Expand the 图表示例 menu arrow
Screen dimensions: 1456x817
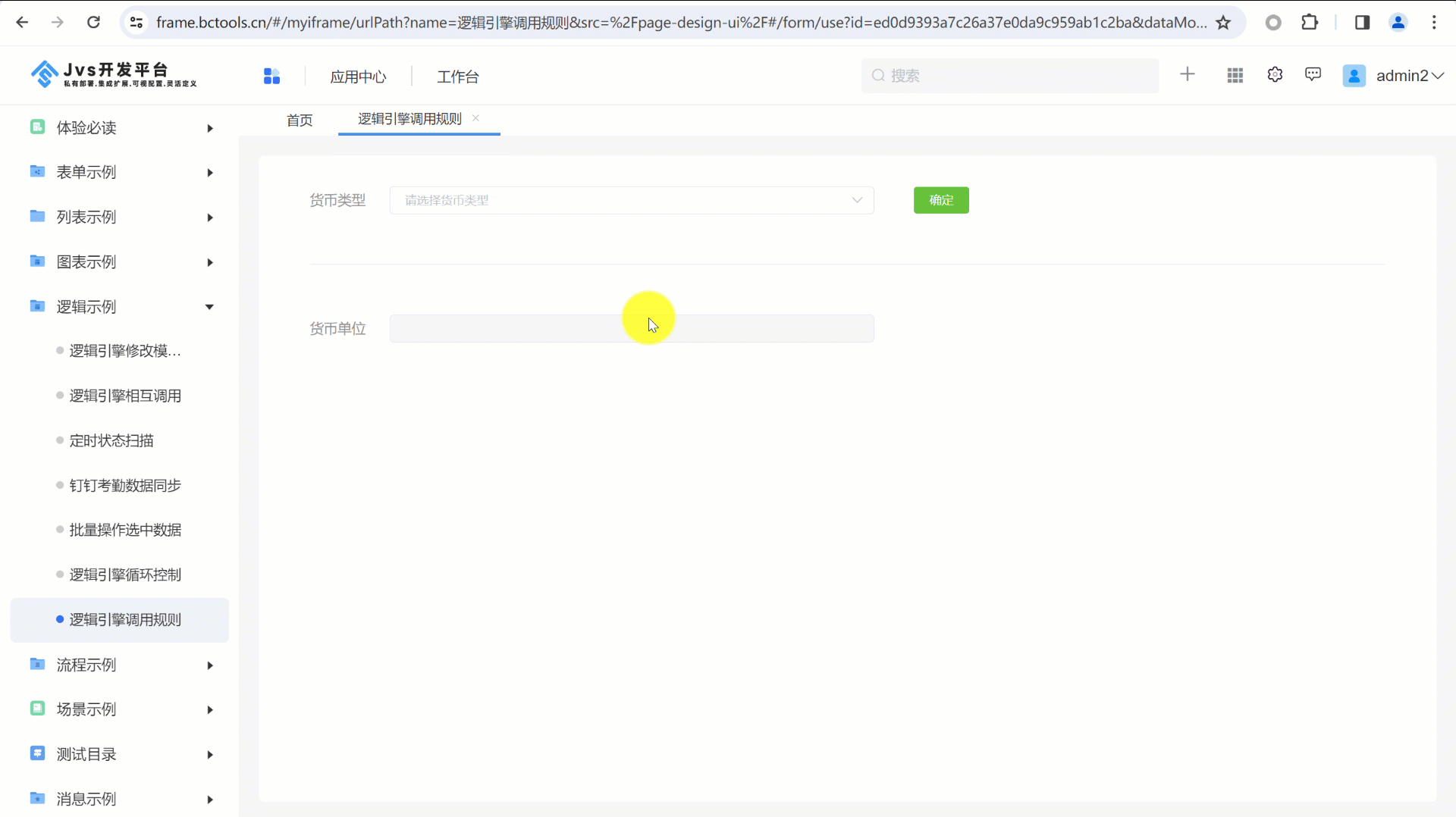(x=210, y=262)
